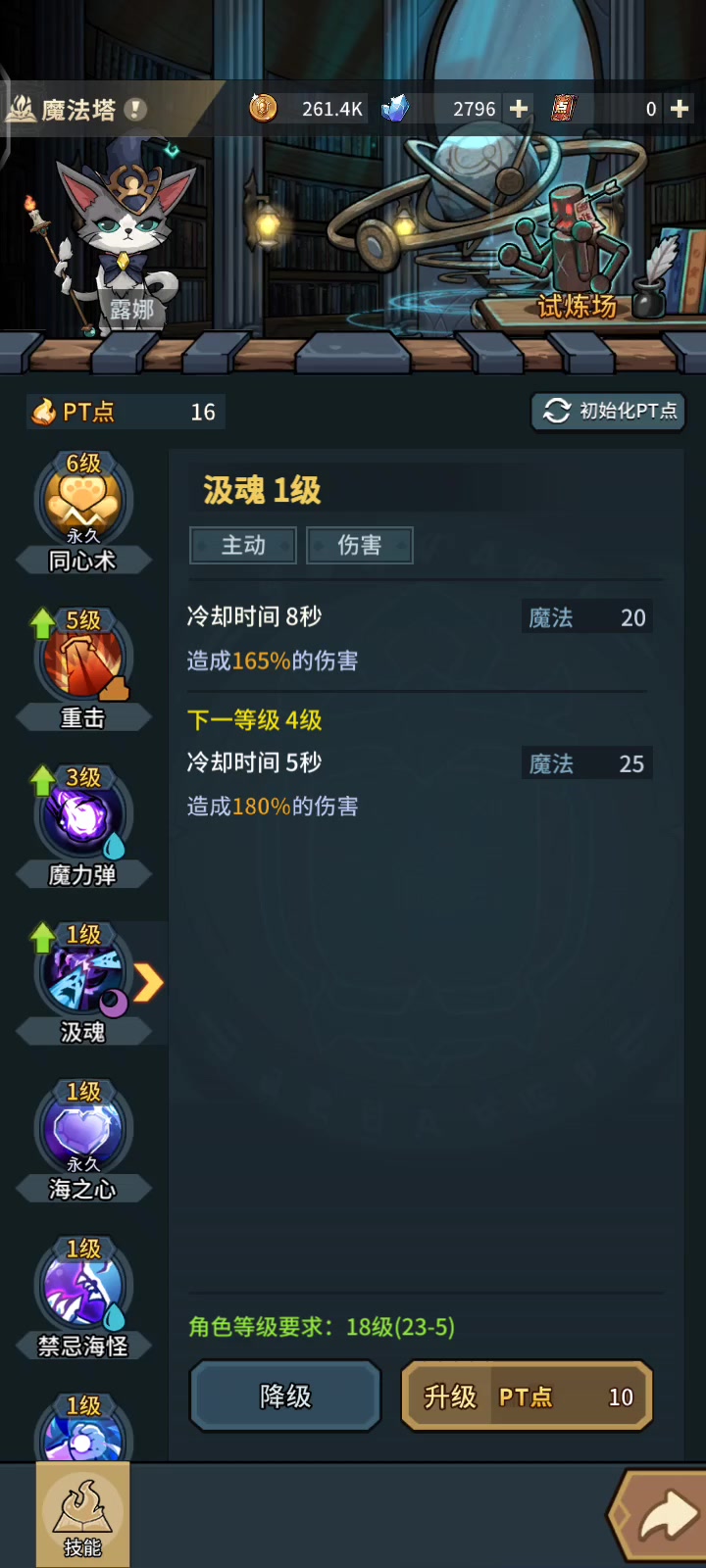This screenshot has width=706, height=1568.
Task: Select the 汲魂 skill icon
Action: click(x=83, y=972)
